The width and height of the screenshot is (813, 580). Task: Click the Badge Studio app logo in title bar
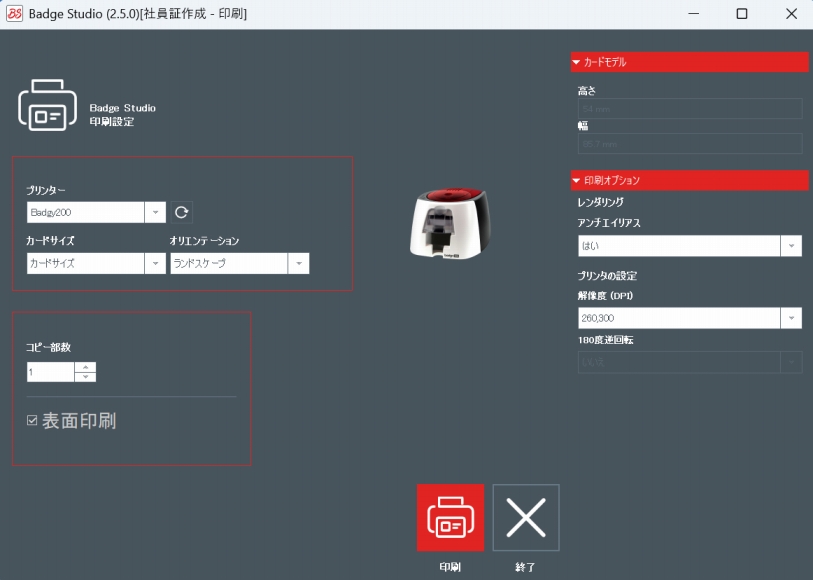pyautogui.click(x=14, y=14)
